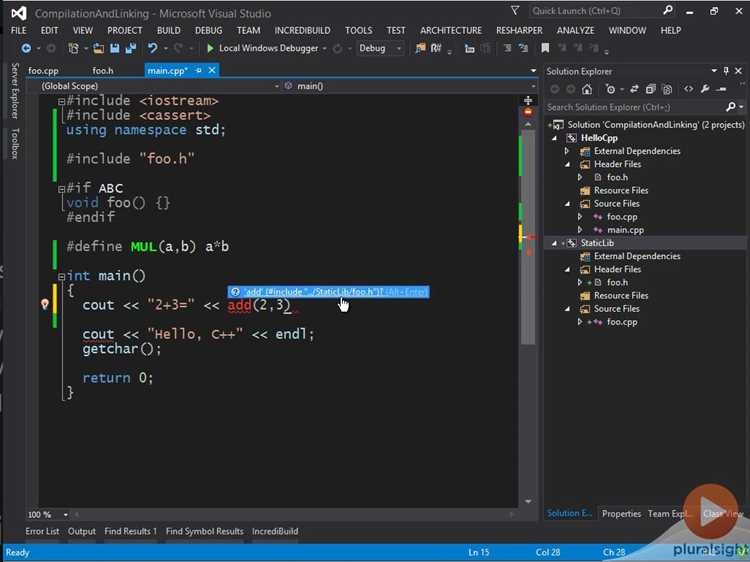Click the Home icon in Solution Explorer
Image resolution: width=750 pixels, height=562 pixels.
click(x=587, y=89)
